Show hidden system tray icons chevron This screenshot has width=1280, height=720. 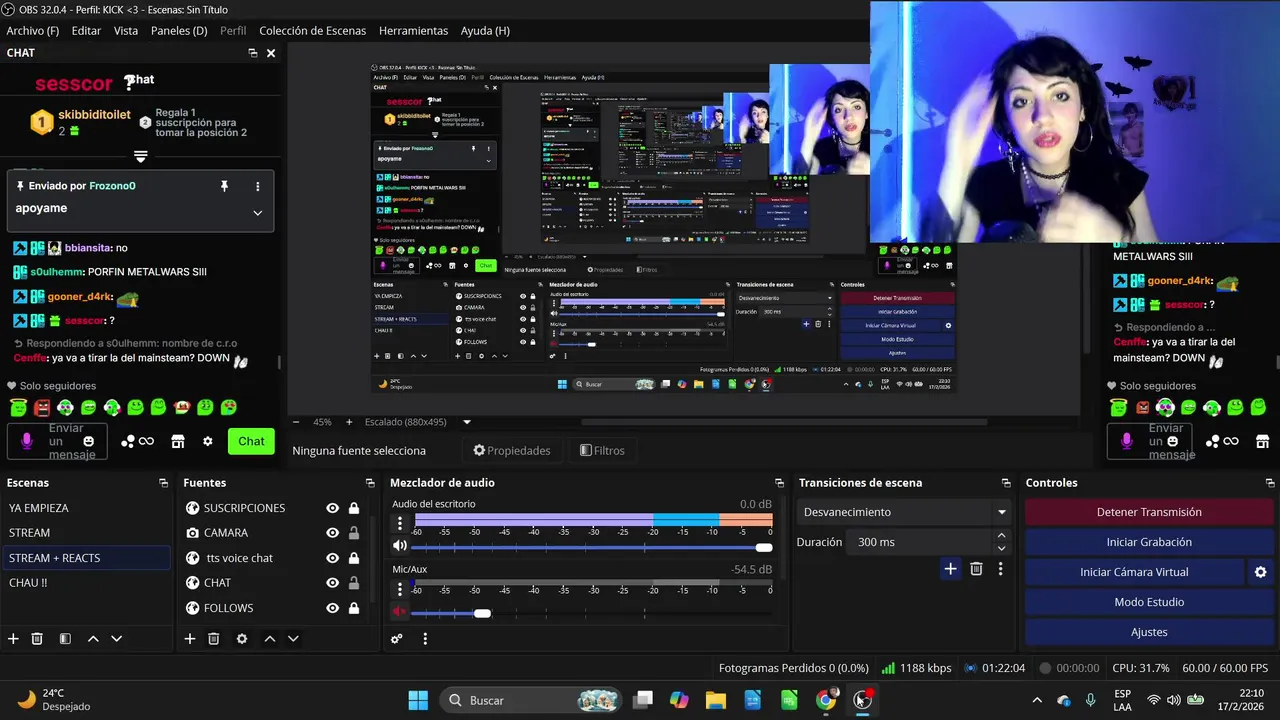[1037, 700]
